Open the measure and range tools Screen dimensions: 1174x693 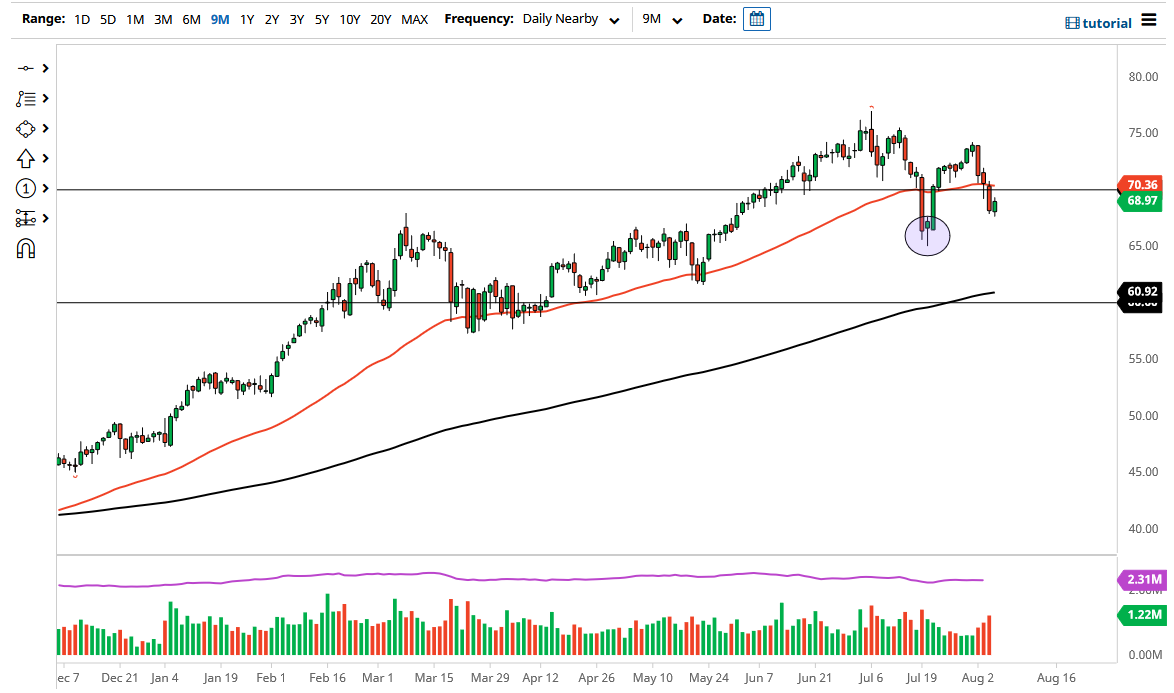point(25,219)
